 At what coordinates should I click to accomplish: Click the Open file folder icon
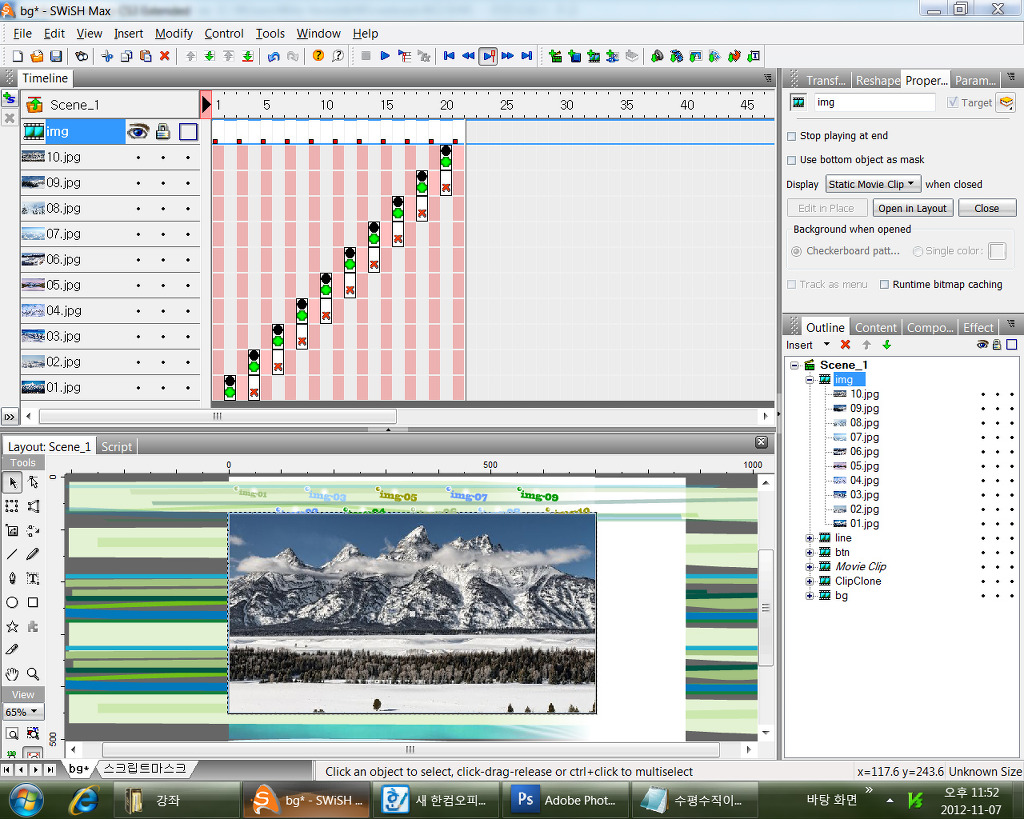(x=37, y=56)
